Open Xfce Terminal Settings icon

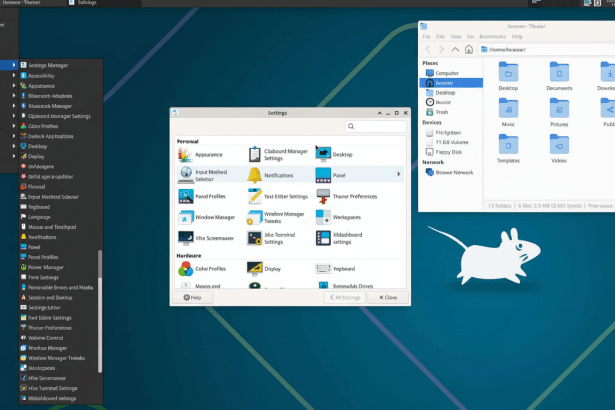tap(255, 238)
